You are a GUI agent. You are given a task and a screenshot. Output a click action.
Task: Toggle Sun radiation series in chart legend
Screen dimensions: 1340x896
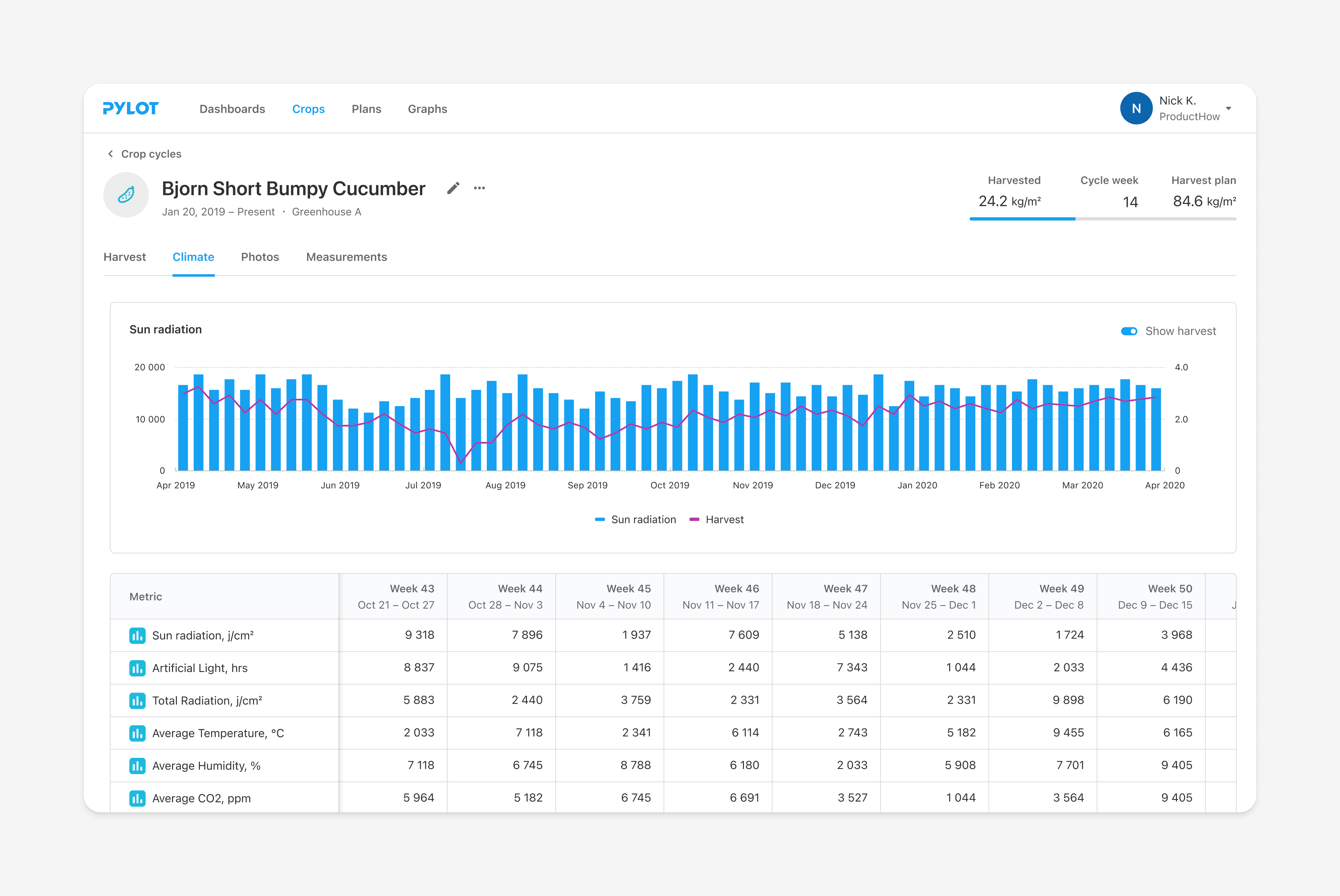(635, 520)
